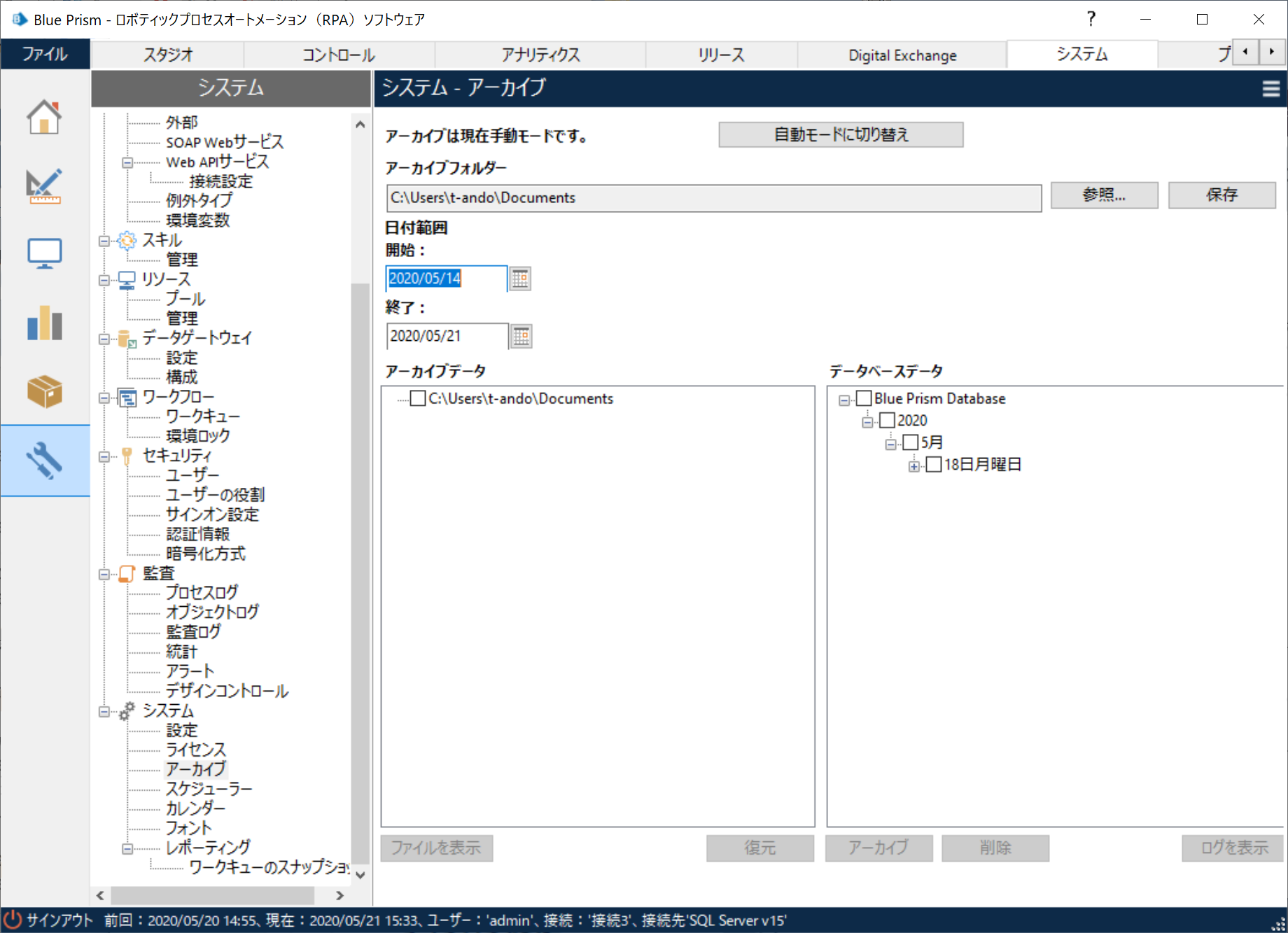1288x933 pixels.
Task: Switch to the アナリティクス tab
Action: (x=540, y=55)
